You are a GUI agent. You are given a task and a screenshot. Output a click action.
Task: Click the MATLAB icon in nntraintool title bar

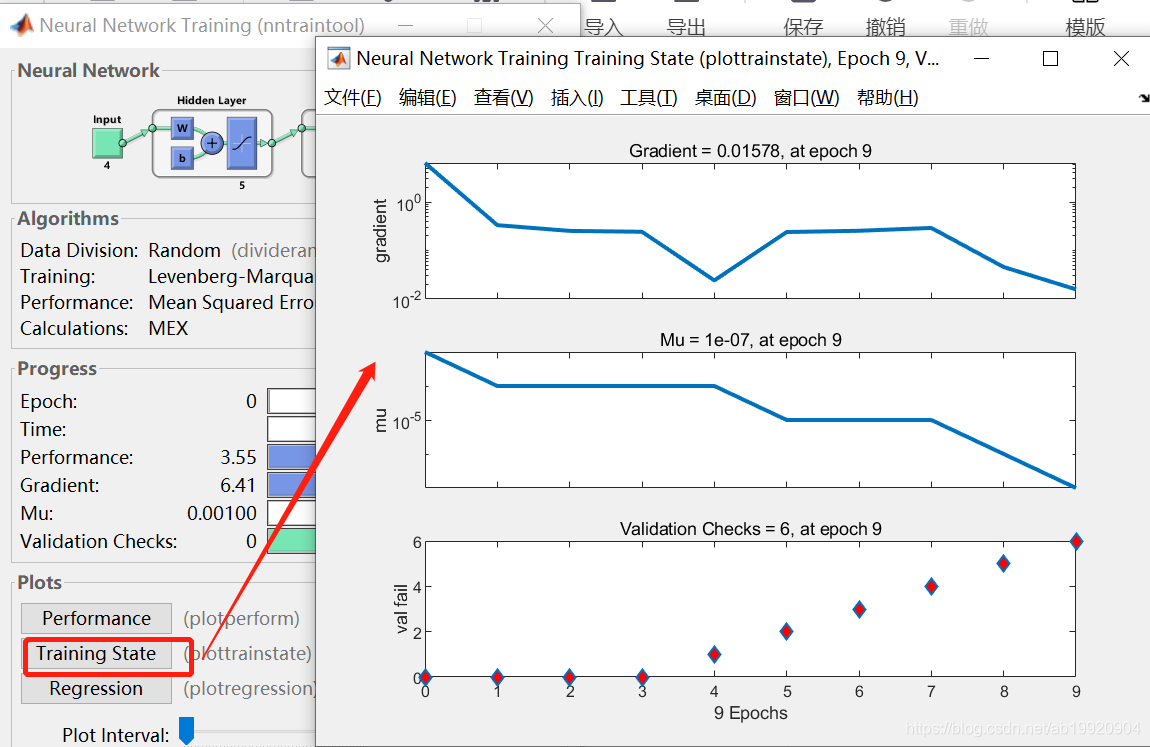pyautogui.click(x=22, y=25)
